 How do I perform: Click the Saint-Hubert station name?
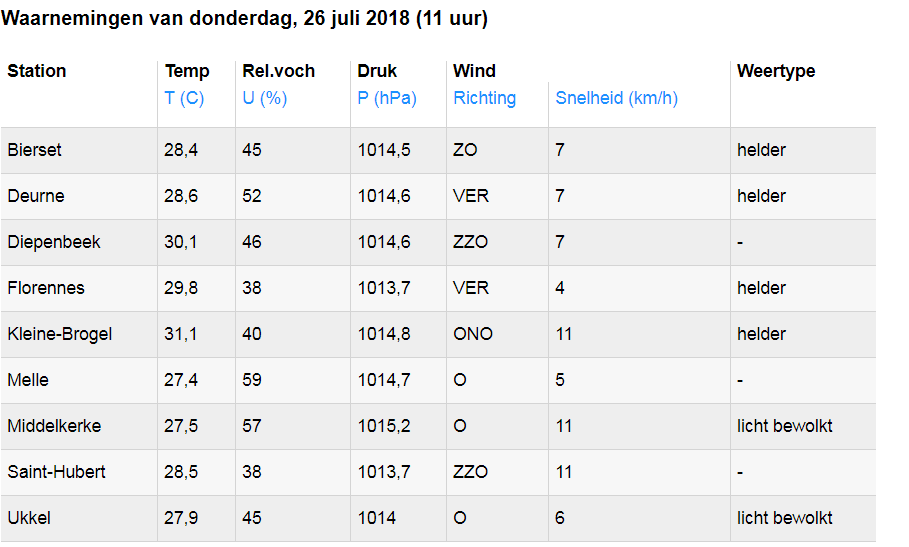tap(56, 472)
